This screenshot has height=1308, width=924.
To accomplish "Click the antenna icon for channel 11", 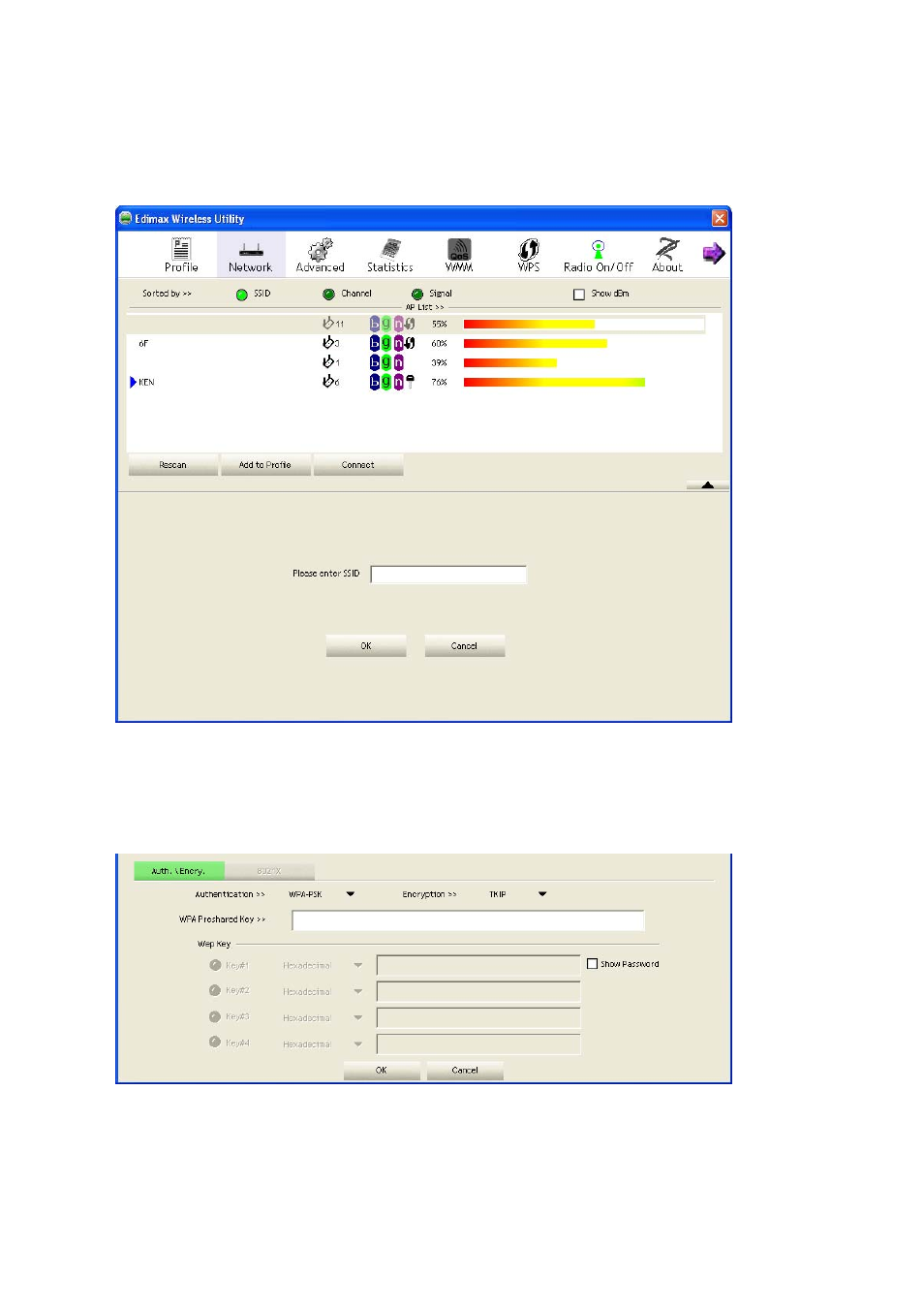I will [x=328, y=323].
